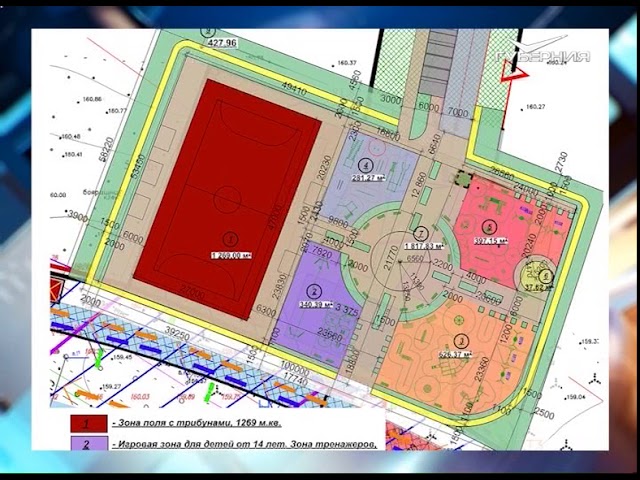Click zone 4 circled number marker
Image resolution: width=640 pixels, height=480 pixels.
click(x=367, y=165)
